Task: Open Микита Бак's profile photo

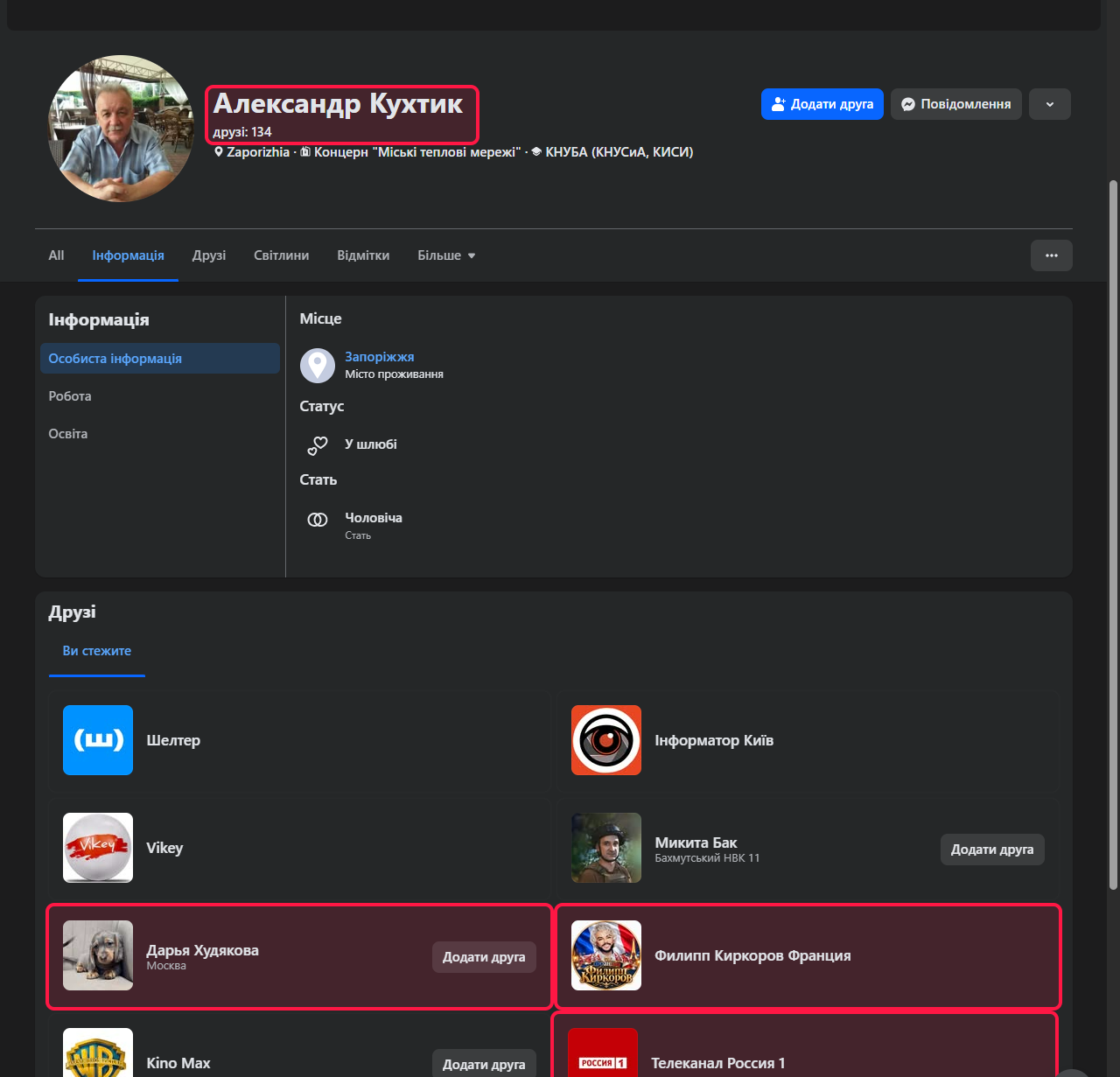Action: coord(606,848)
